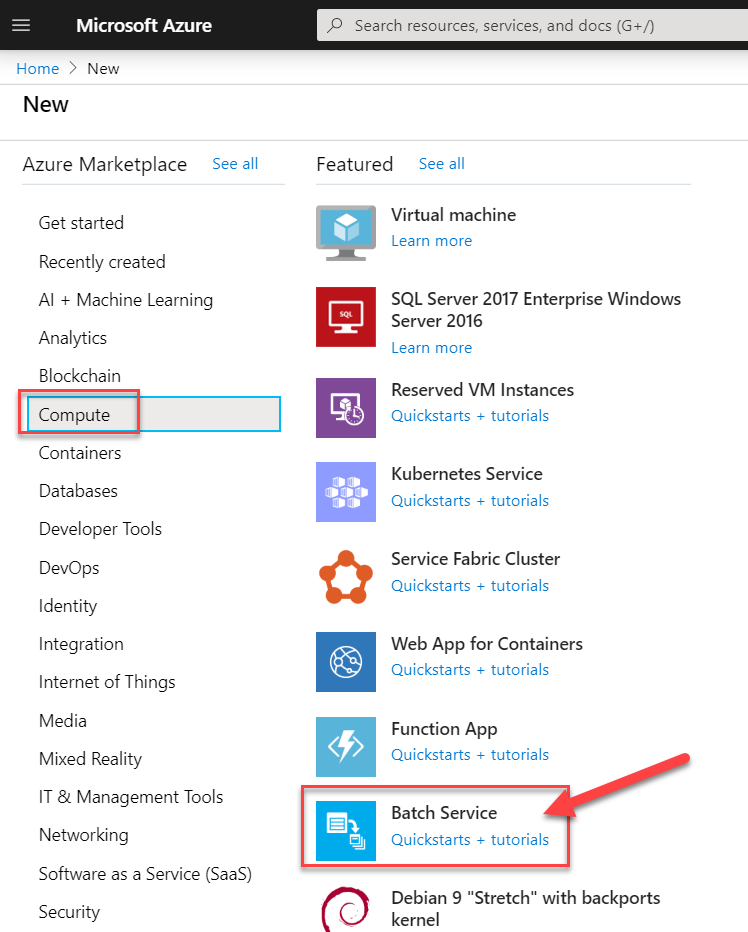The image size is (748, 932).
Task: Select the Databases category
Action: [78, 491]
